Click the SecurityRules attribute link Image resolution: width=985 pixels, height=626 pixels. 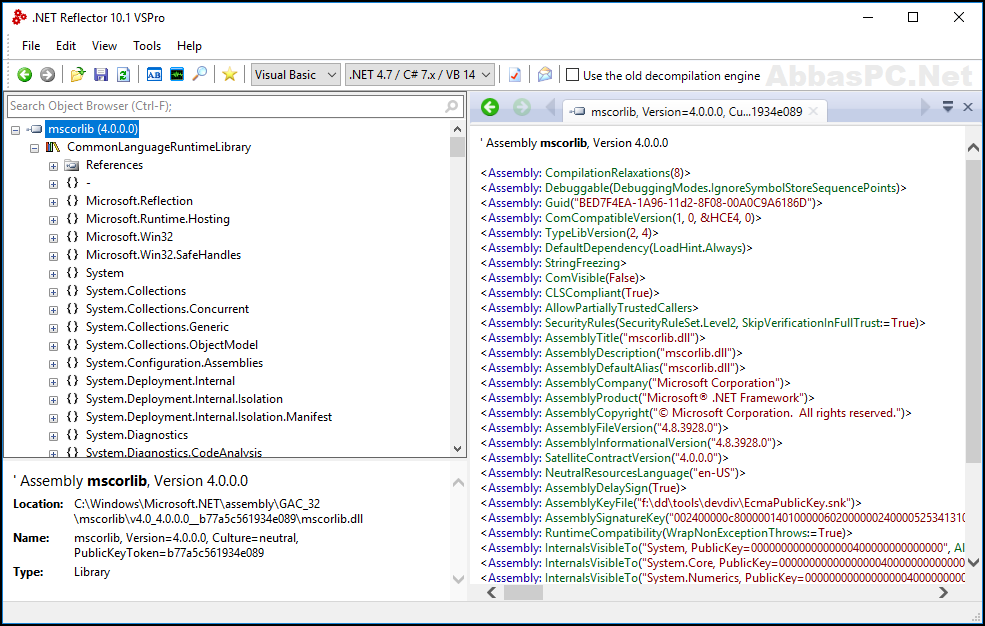point(579,323)
